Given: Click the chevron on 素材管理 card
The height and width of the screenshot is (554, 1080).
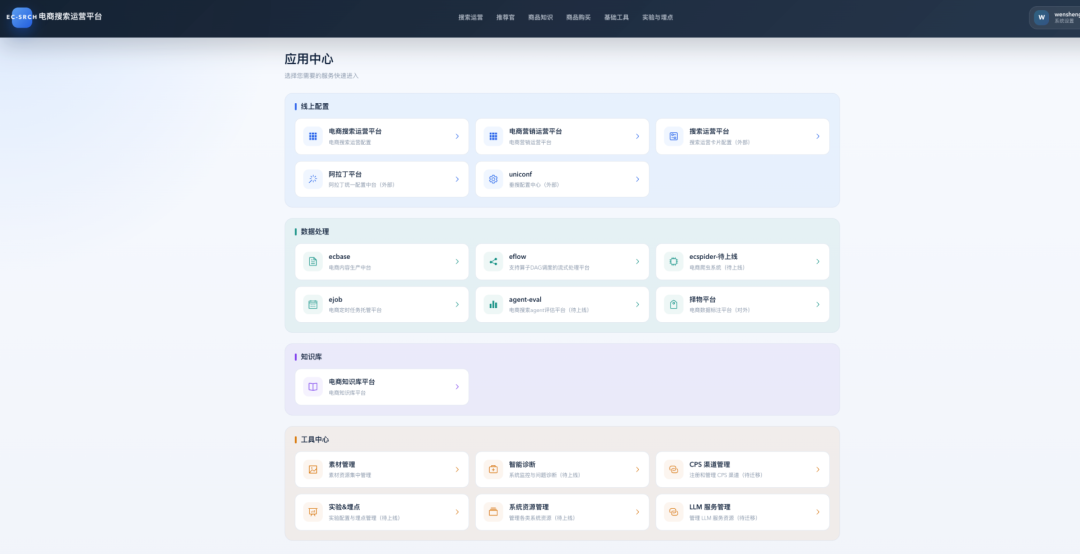Looking at the screenshot, I should [457, 469].
